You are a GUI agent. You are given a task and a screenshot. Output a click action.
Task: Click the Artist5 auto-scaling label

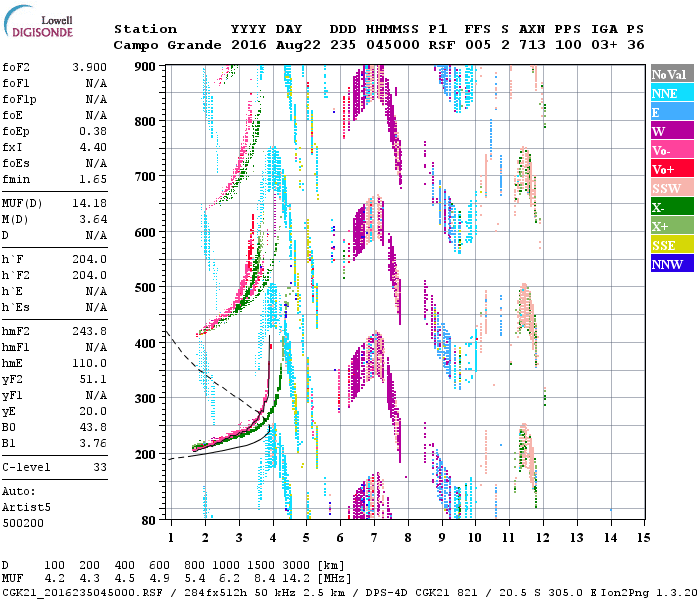(x=26, y=508)
